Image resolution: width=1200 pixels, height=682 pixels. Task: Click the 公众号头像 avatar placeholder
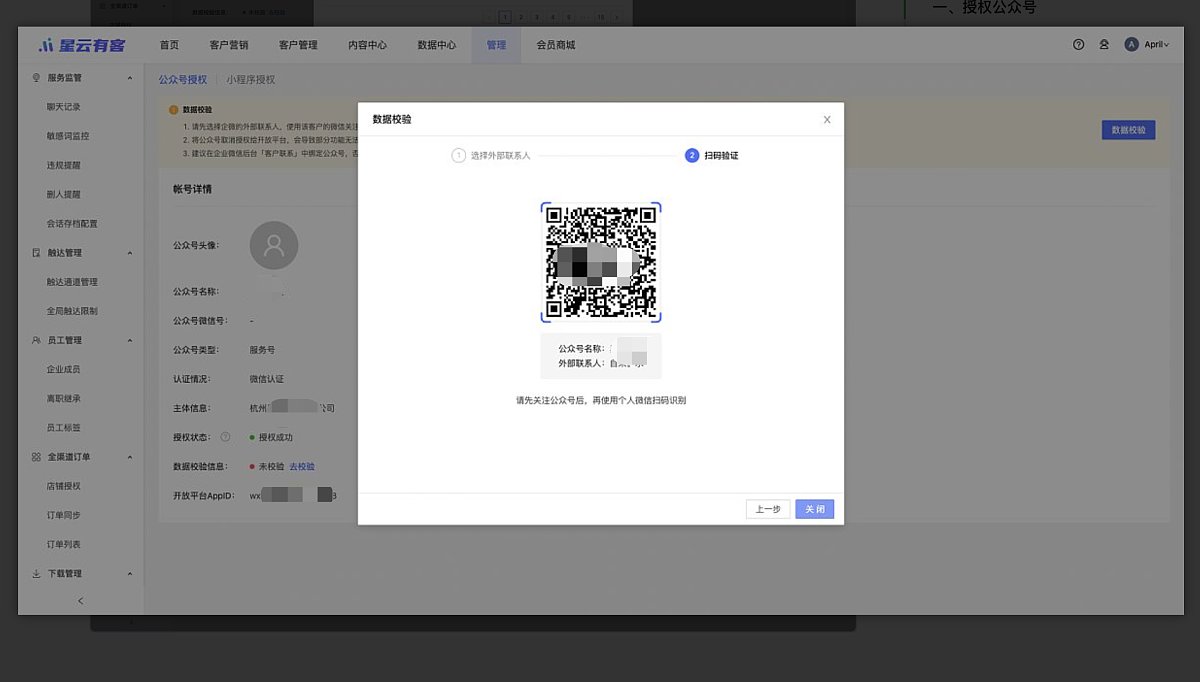pyautogui.click(x=274, y=245)
